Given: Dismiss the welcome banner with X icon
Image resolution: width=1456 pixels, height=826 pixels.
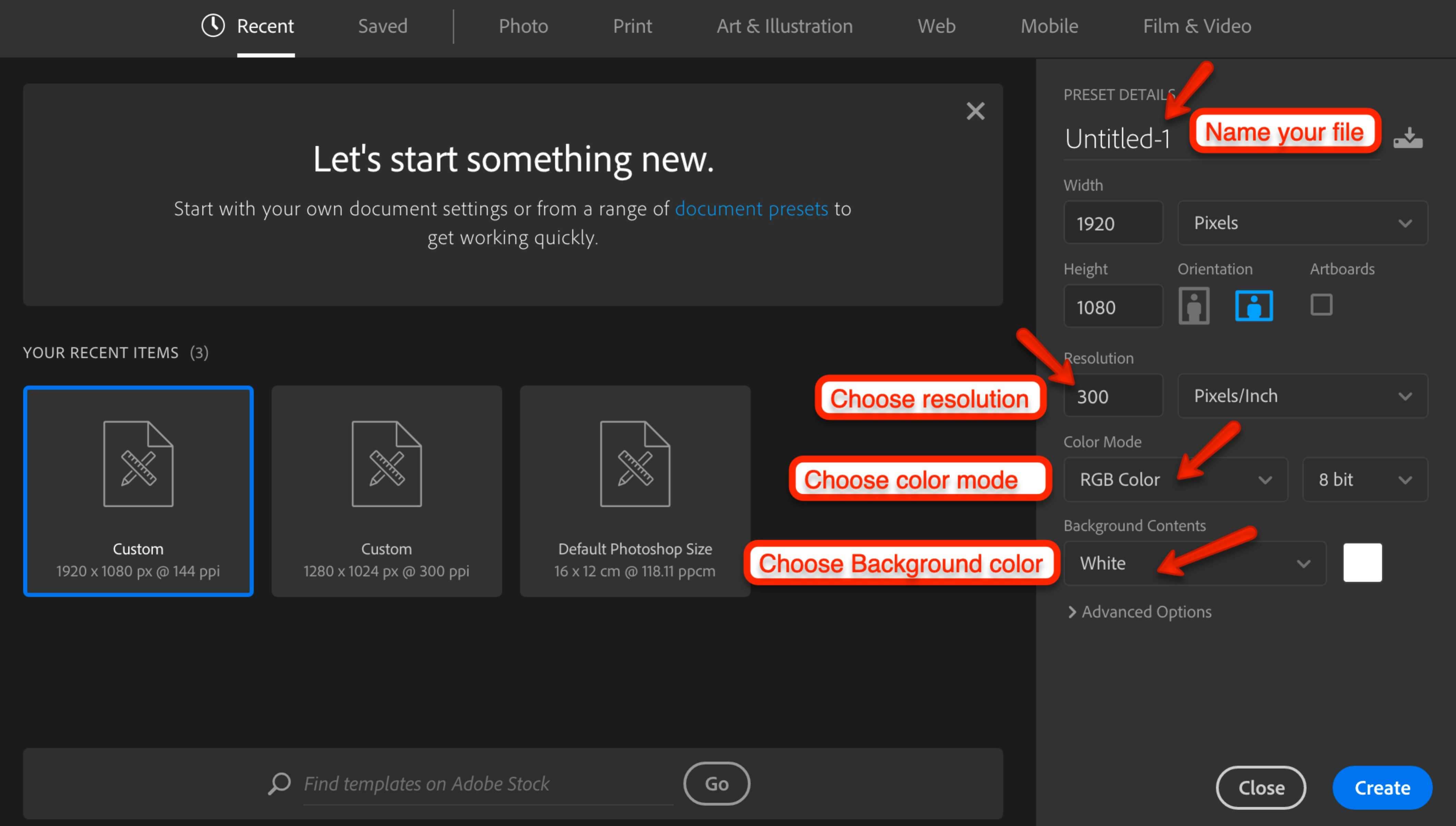Looking at the screenshot, I should click(x=975, y=111).
